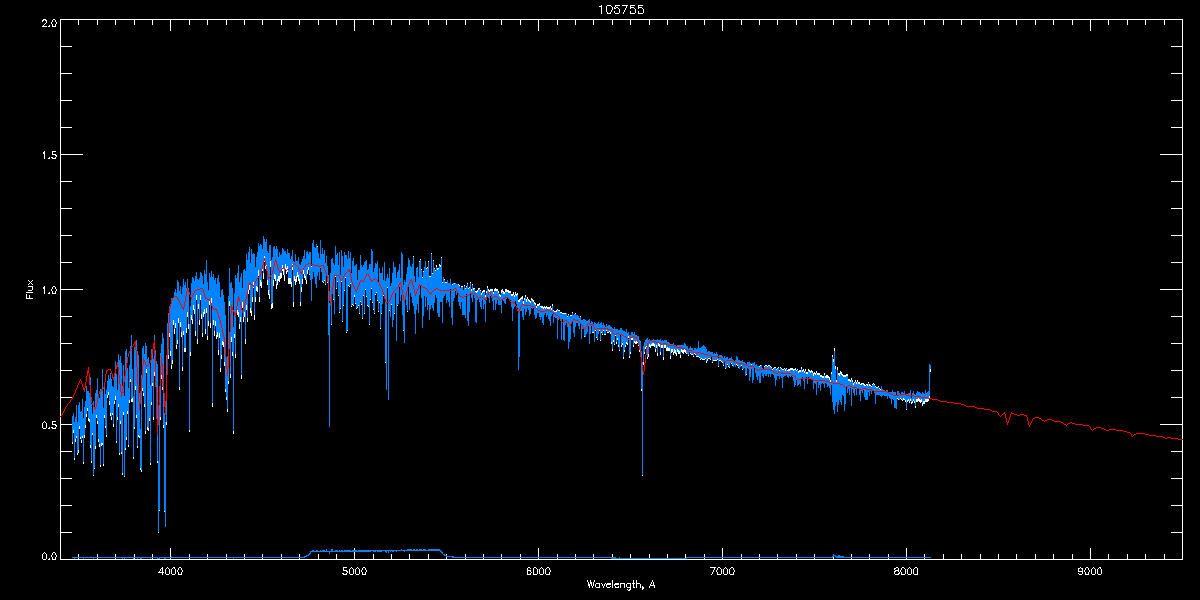Click the Wavelength, A x-axis label
Image resolution: width=1200 pixels, height=600 pixels.
[621, 585]
